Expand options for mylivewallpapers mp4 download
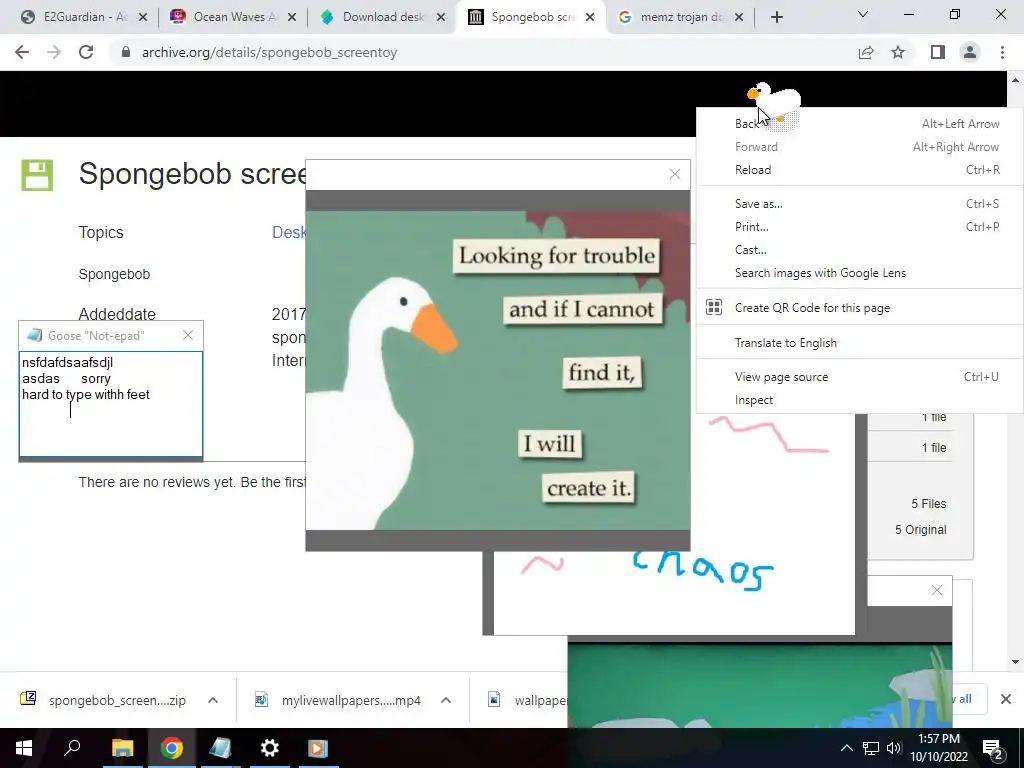Screen dimensions: 1024x768 446,700
